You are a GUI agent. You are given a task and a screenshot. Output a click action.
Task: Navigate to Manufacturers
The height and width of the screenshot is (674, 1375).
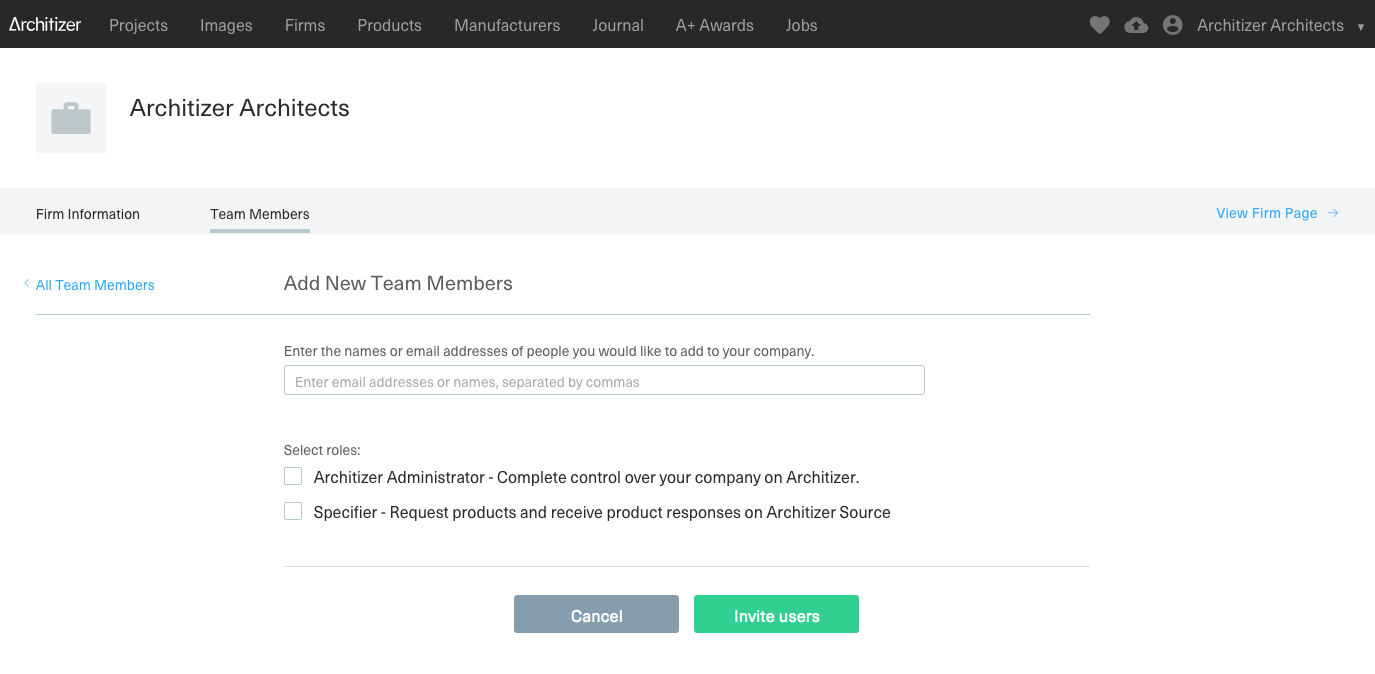point(507,25)
